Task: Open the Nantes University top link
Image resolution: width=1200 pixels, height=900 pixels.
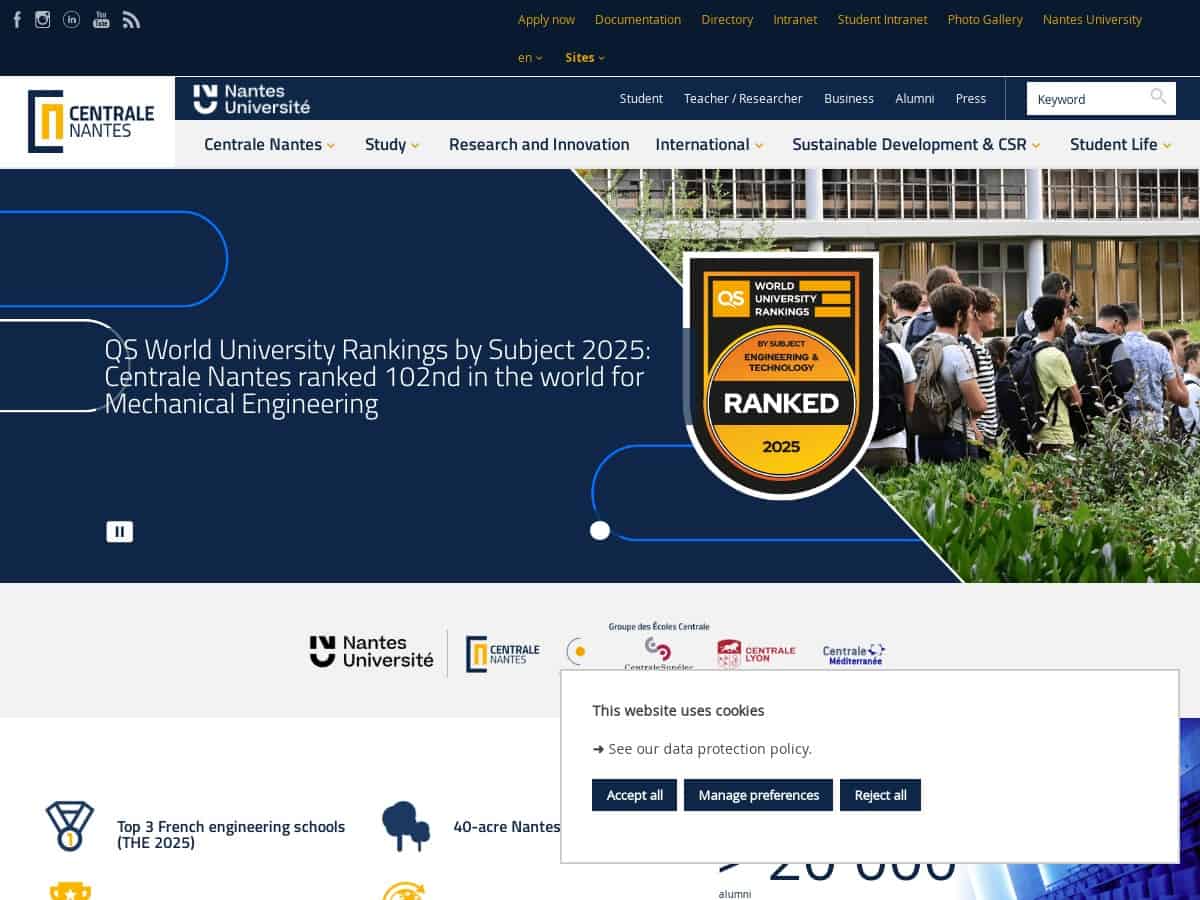Action: 1092,19
